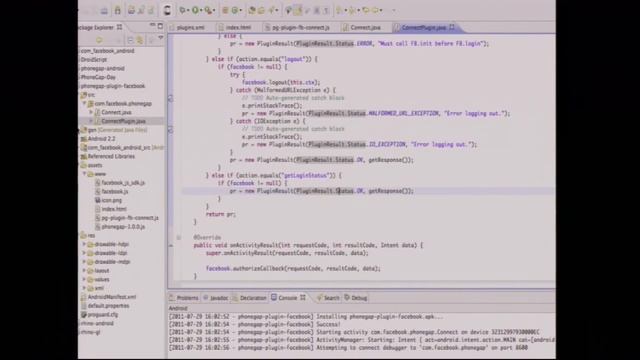Open the Android Virtual Device Manager phone icon
The height and width of the screenshot is (360, 640).
click(x=167, y=10)
